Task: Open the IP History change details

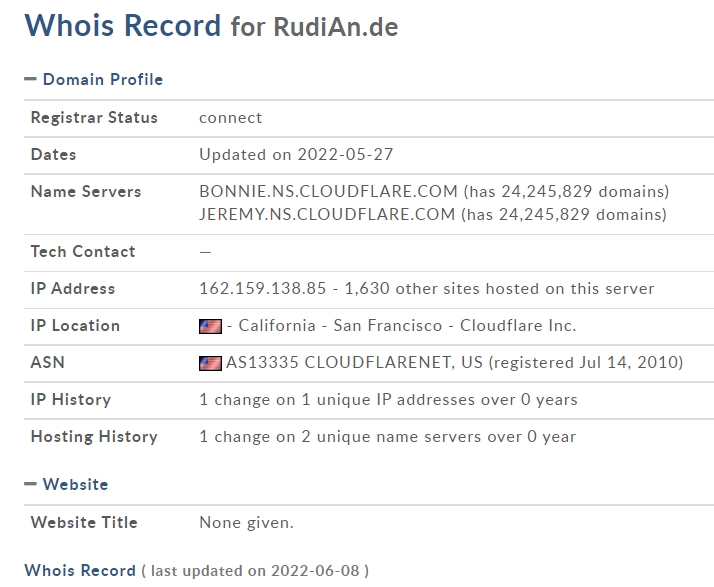Action: pyautogui.click(x=388, y=399)
